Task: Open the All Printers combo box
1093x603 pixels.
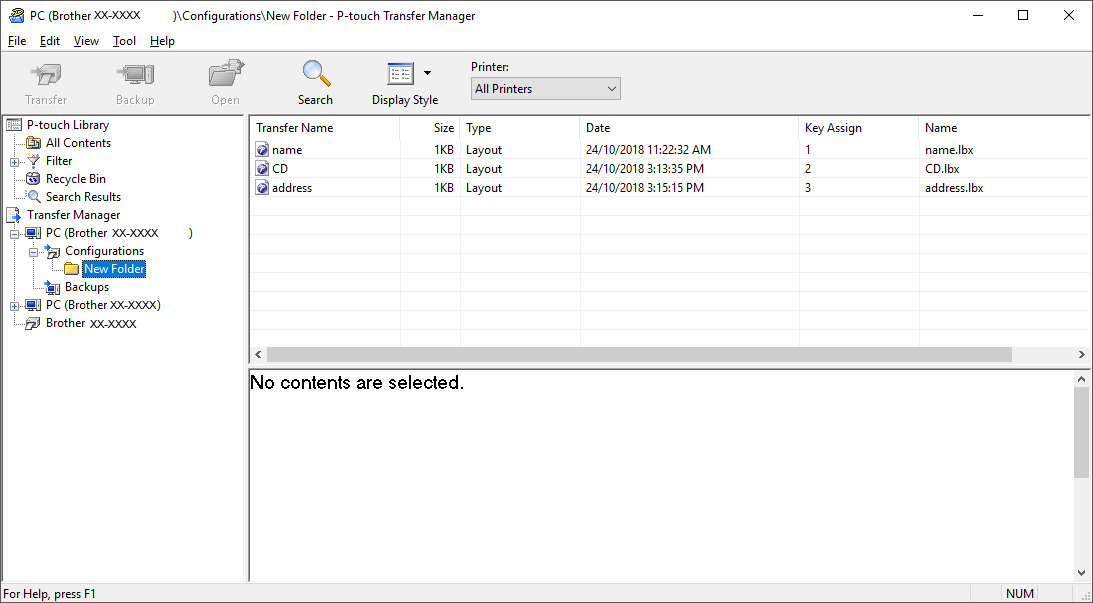Action: coord(545,89)
